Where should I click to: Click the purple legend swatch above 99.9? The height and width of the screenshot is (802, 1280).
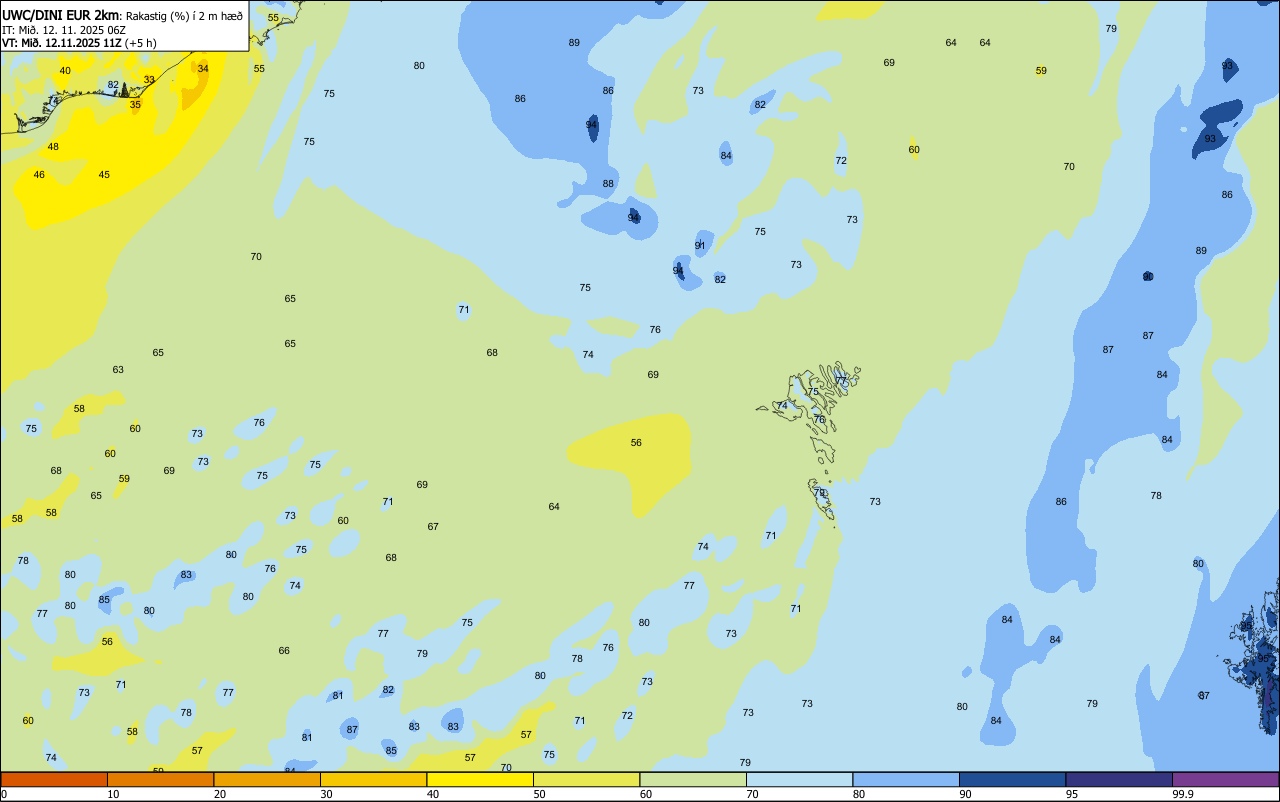[1225, 779]
